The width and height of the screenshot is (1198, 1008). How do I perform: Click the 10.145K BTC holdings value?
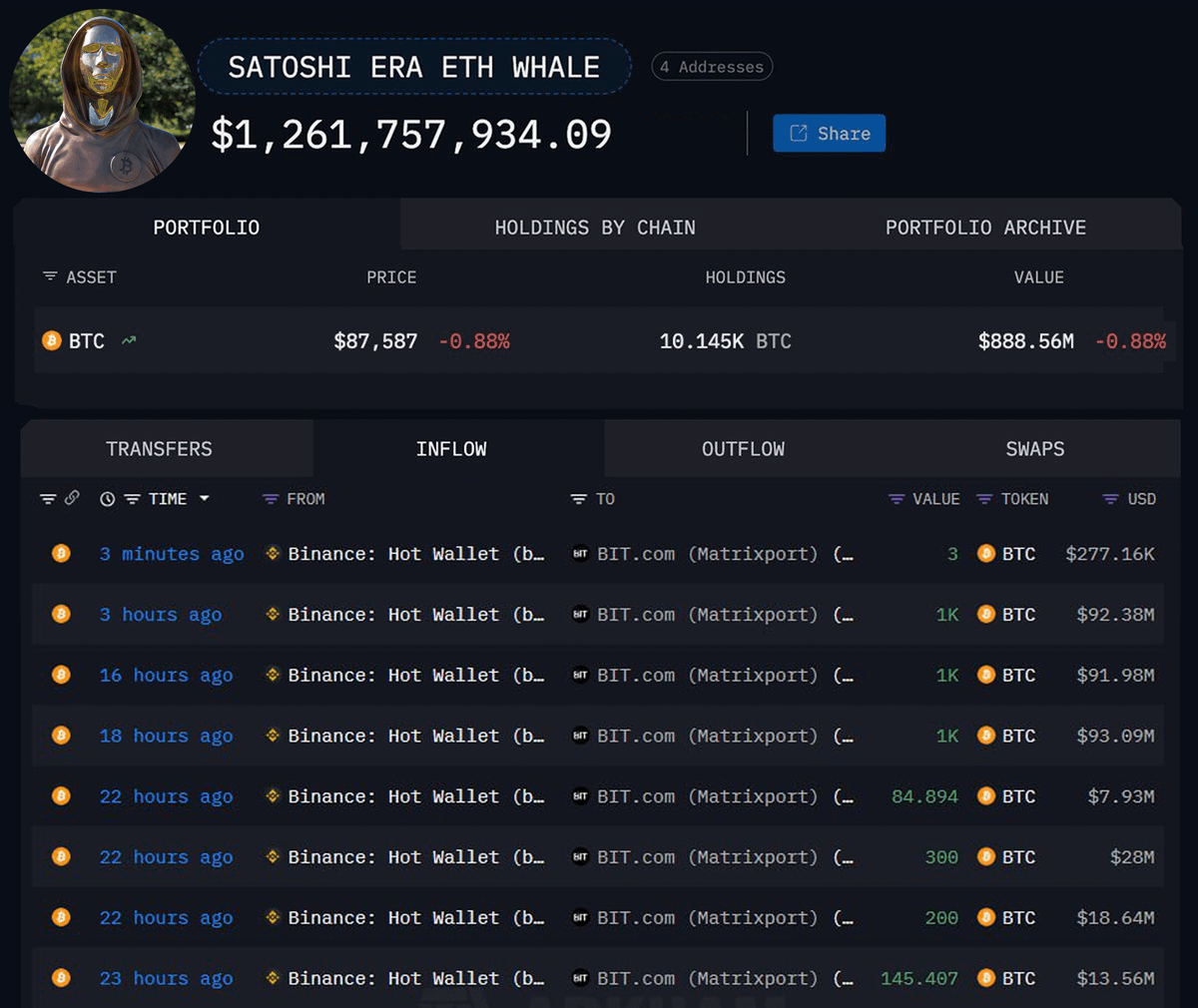pyautogui.click(x=726, y=341)
